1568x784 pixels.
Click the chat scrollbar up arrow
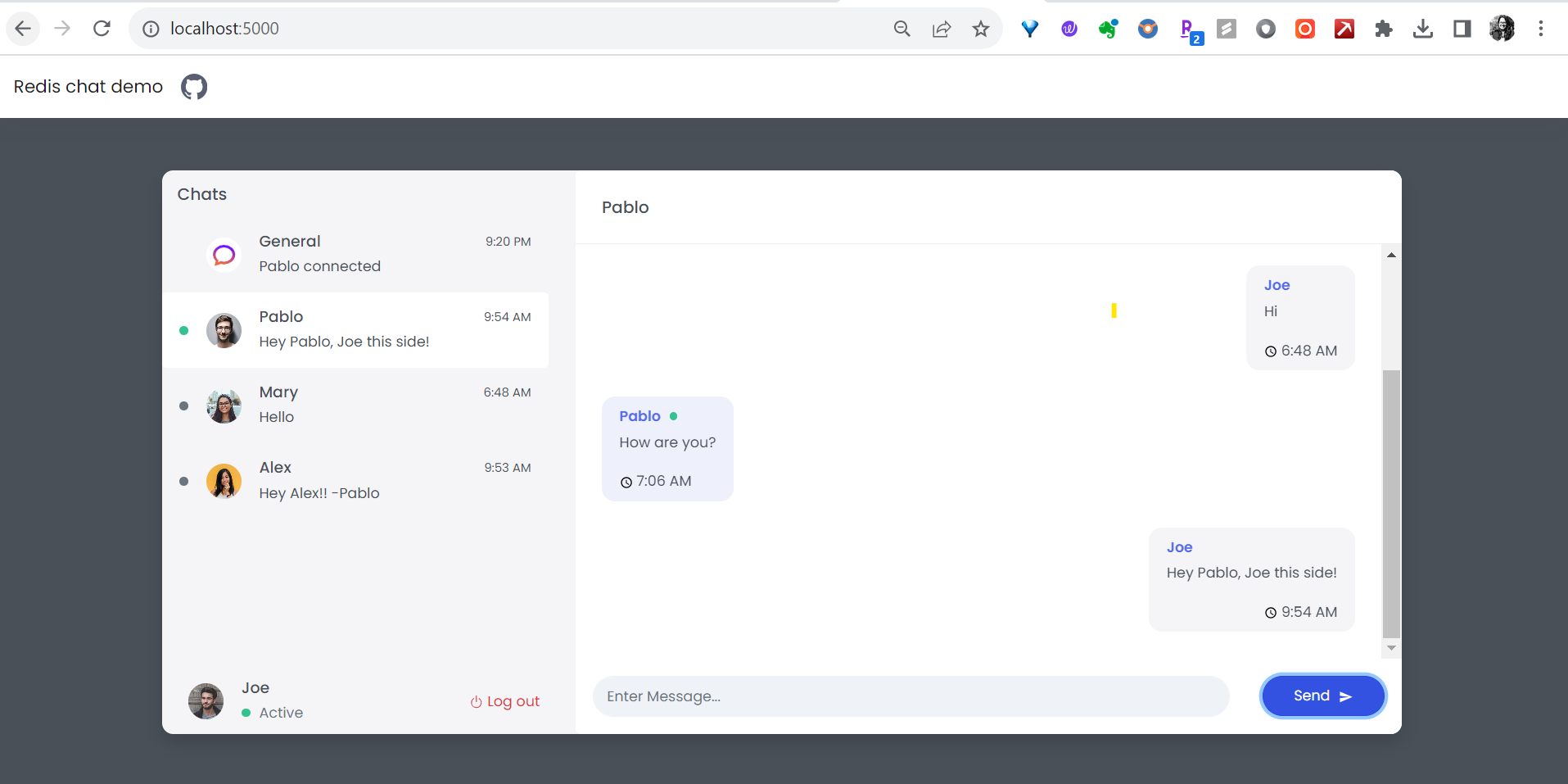point(1391,255)
